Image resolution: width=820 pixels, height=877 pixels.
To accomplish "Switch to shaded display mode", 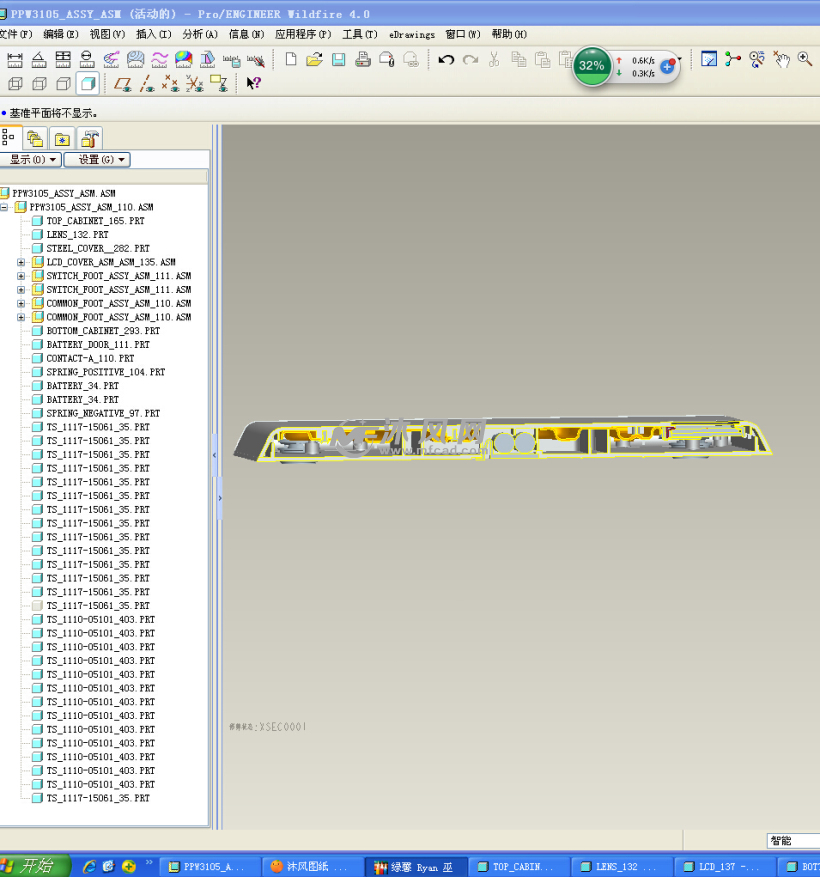I will point(88,84).
